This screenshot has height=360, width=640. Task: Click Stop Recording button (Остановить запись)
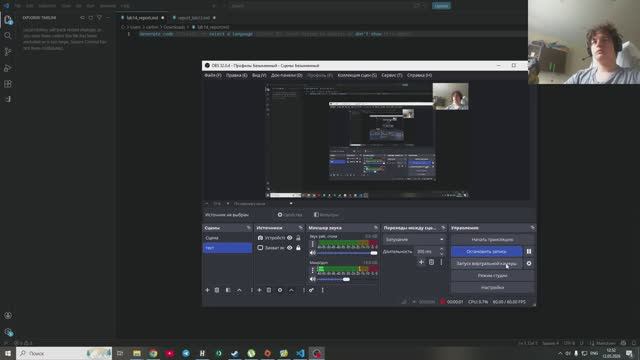[487, 251]
